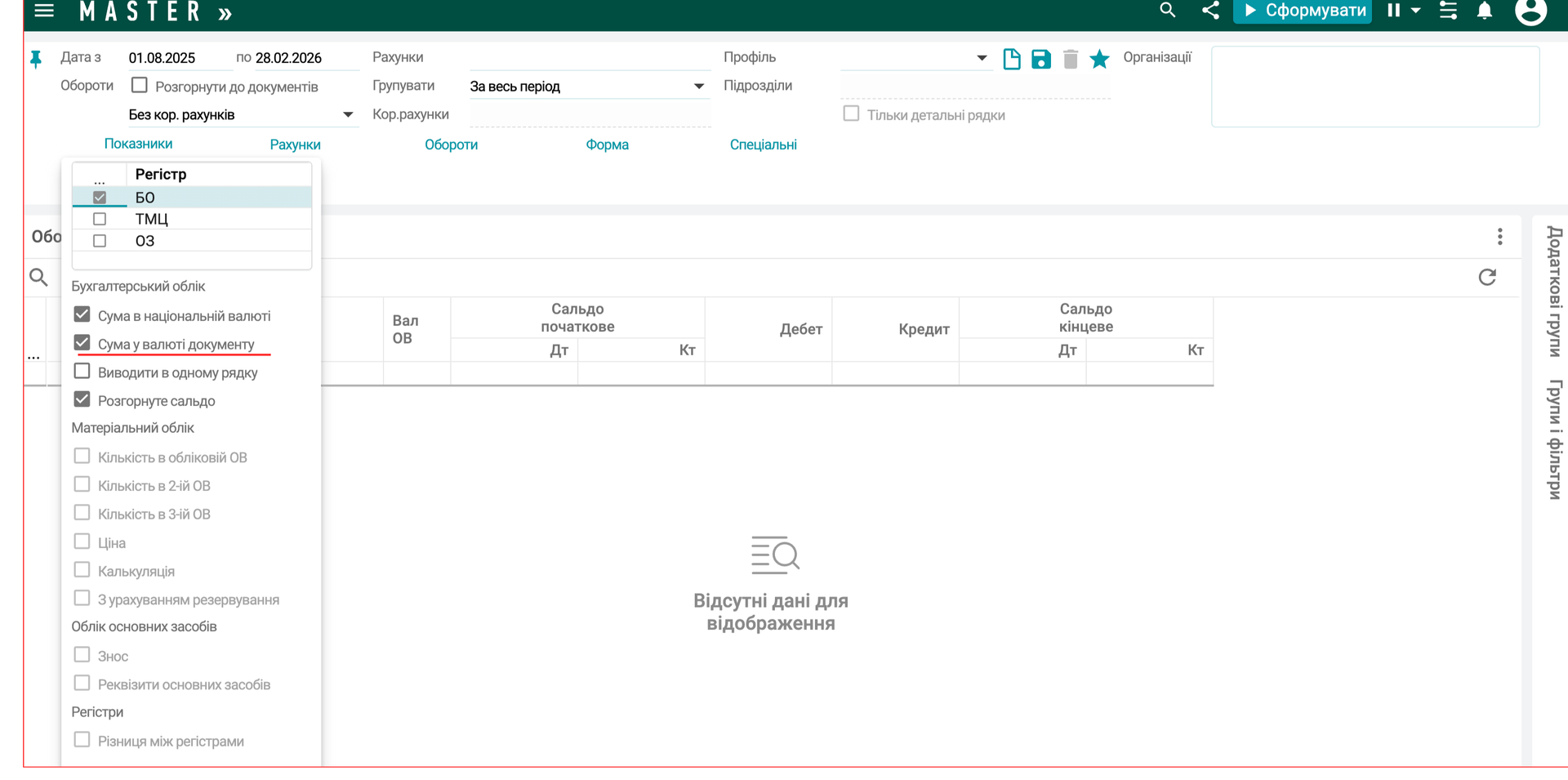Image resolution: width=1568 pixels, height=780 pixels.
Task: Click the Рахунки input field
Action: pos(590,58)
